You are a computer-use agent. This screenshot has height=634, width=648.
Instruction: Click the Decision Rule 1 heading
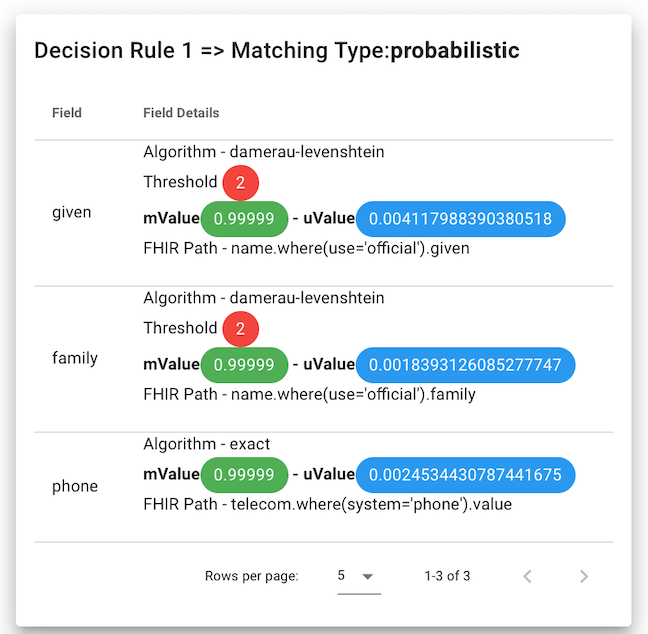277,50
